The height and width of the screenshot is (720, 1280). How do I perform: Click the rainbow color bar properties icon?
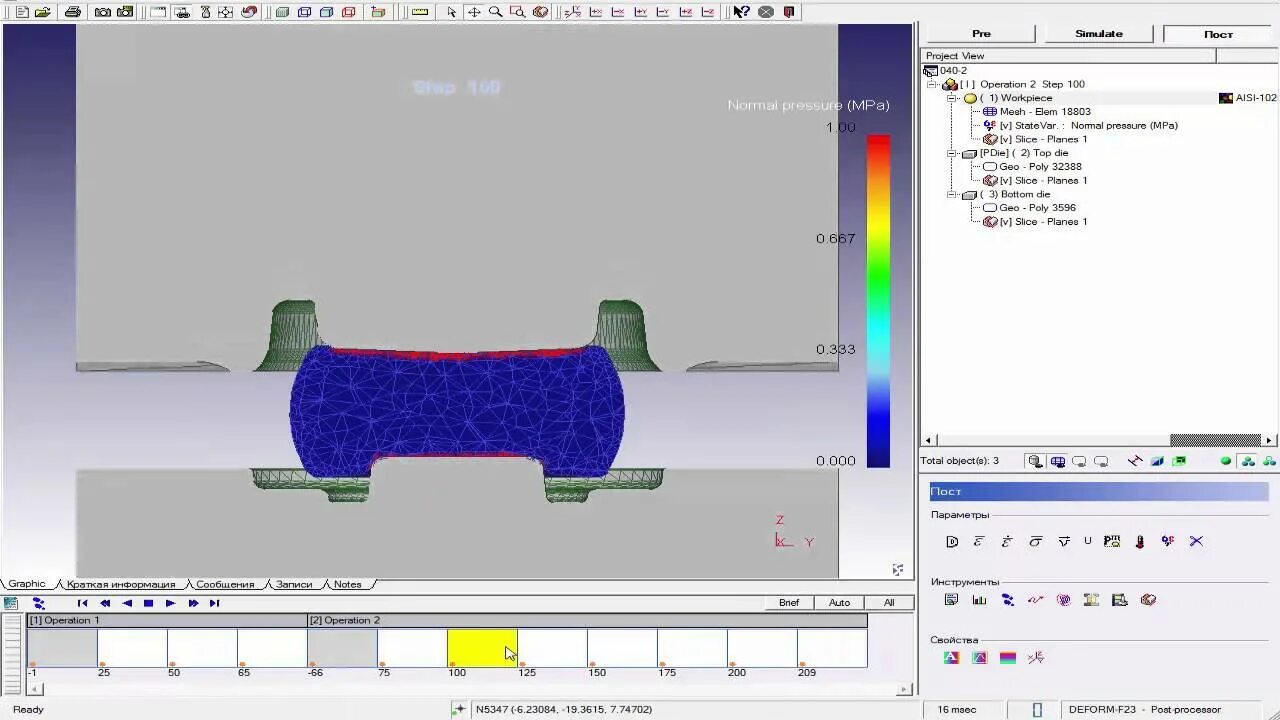[1007, 658]
